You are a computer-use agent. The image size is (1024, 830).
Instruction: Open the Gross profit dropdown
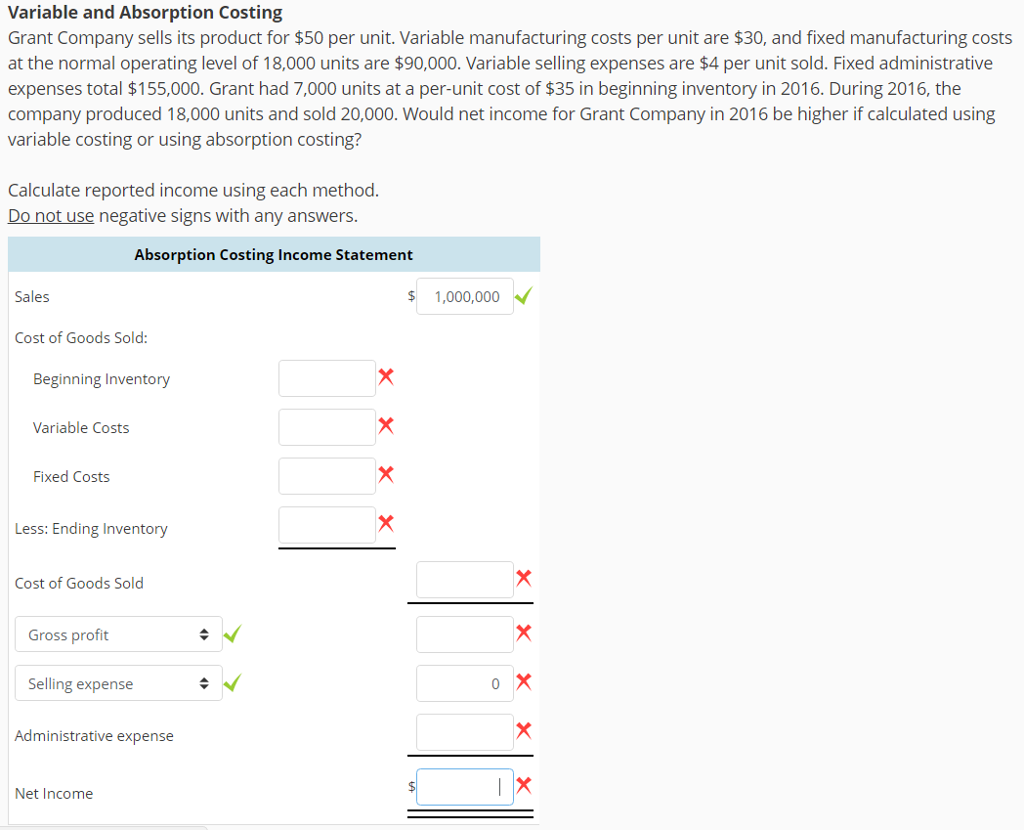click(119, 634)
